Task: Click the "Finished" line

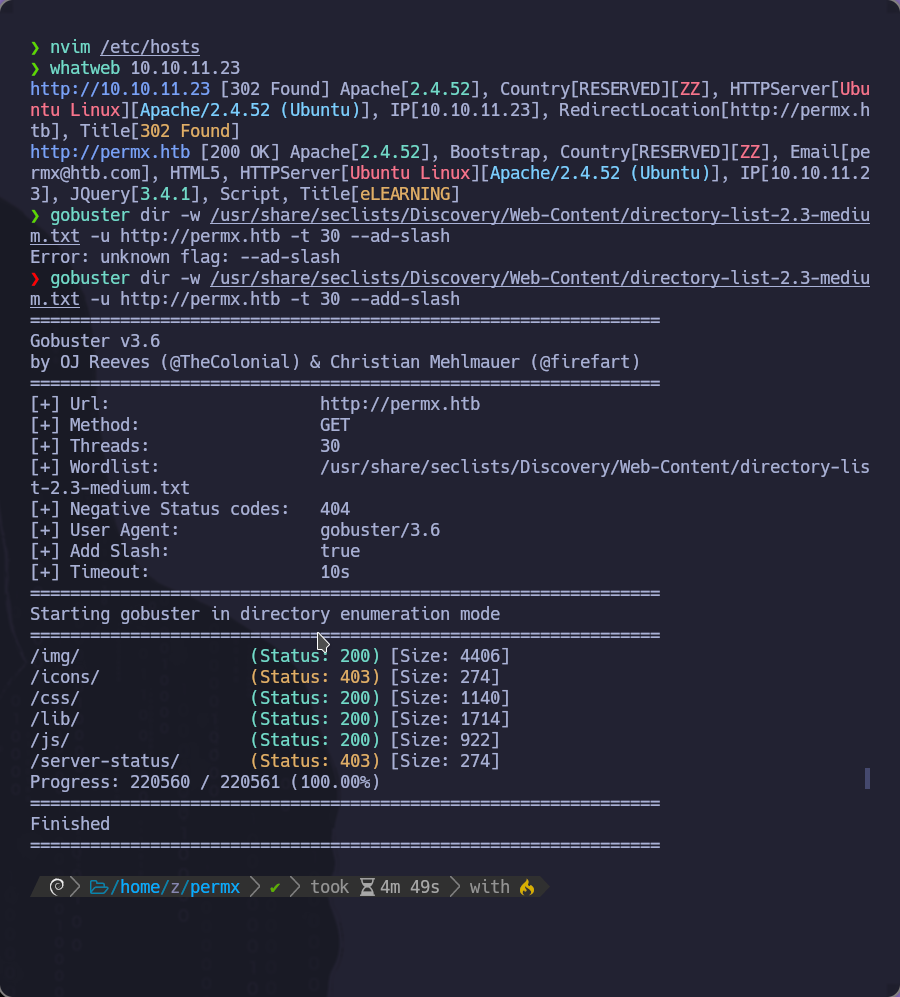Action: click(70, 824)
